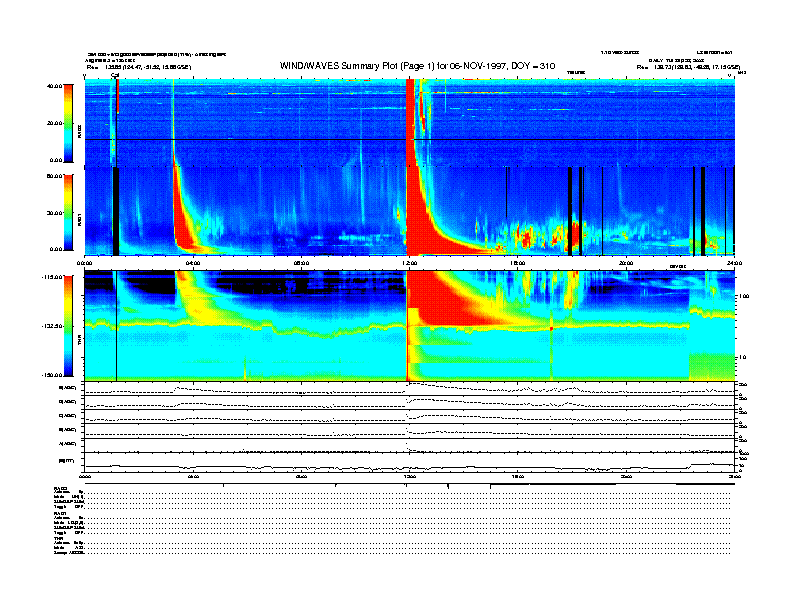
Task: Click the -132.50 label on TNR scale
Action: tap(52, 326)
